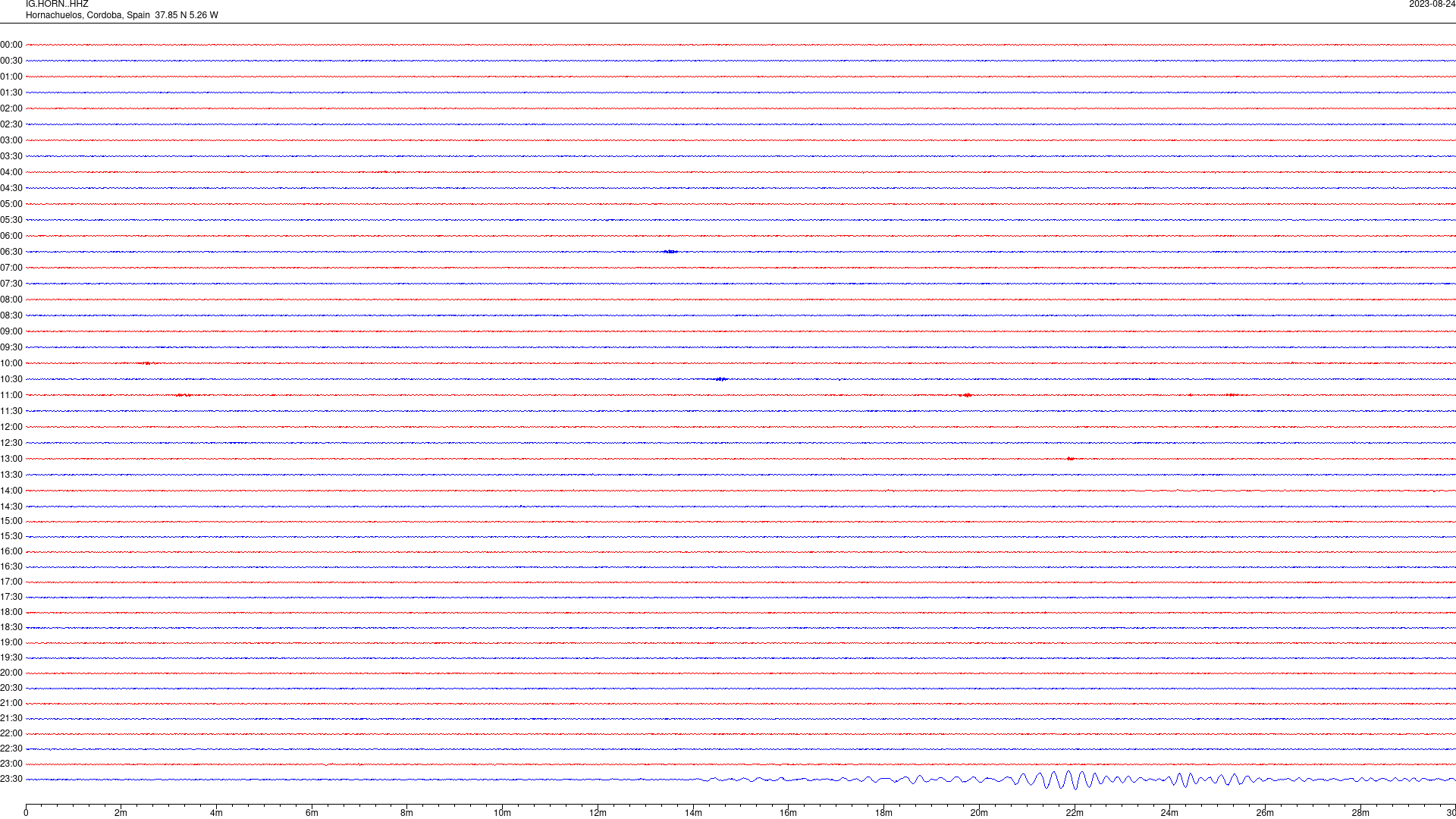
Task: Click the 2m tick label on axis
Action: pyautogui.click(x=121, y=813)
